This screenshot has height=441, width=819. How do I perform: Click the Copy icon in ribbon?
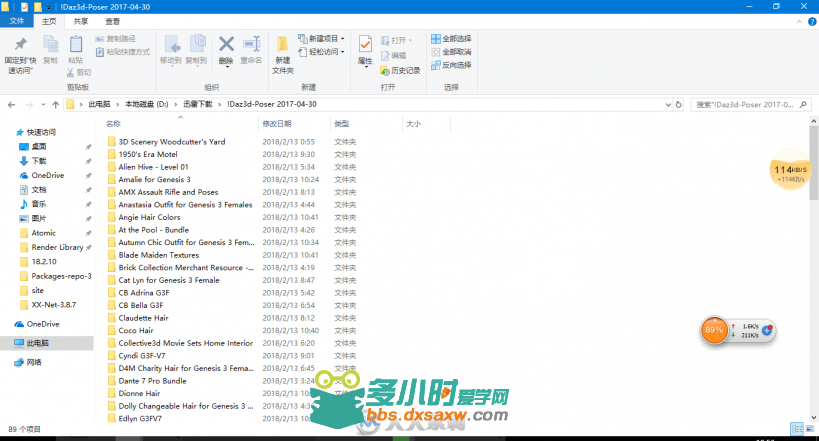pos(51,44)
